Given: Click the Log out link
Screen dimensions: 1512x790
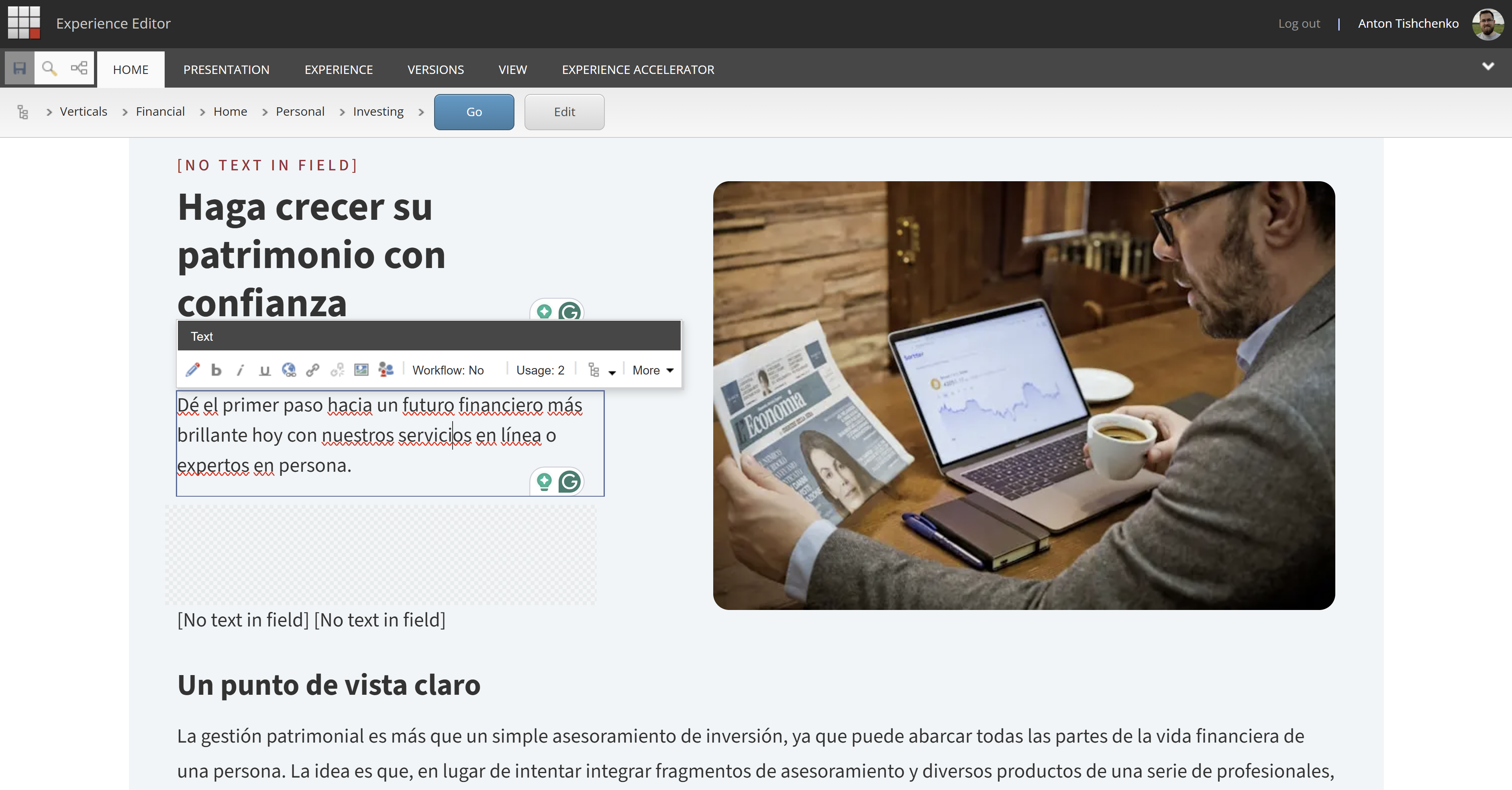Looking at the screenshot, I should [1298, 23].
